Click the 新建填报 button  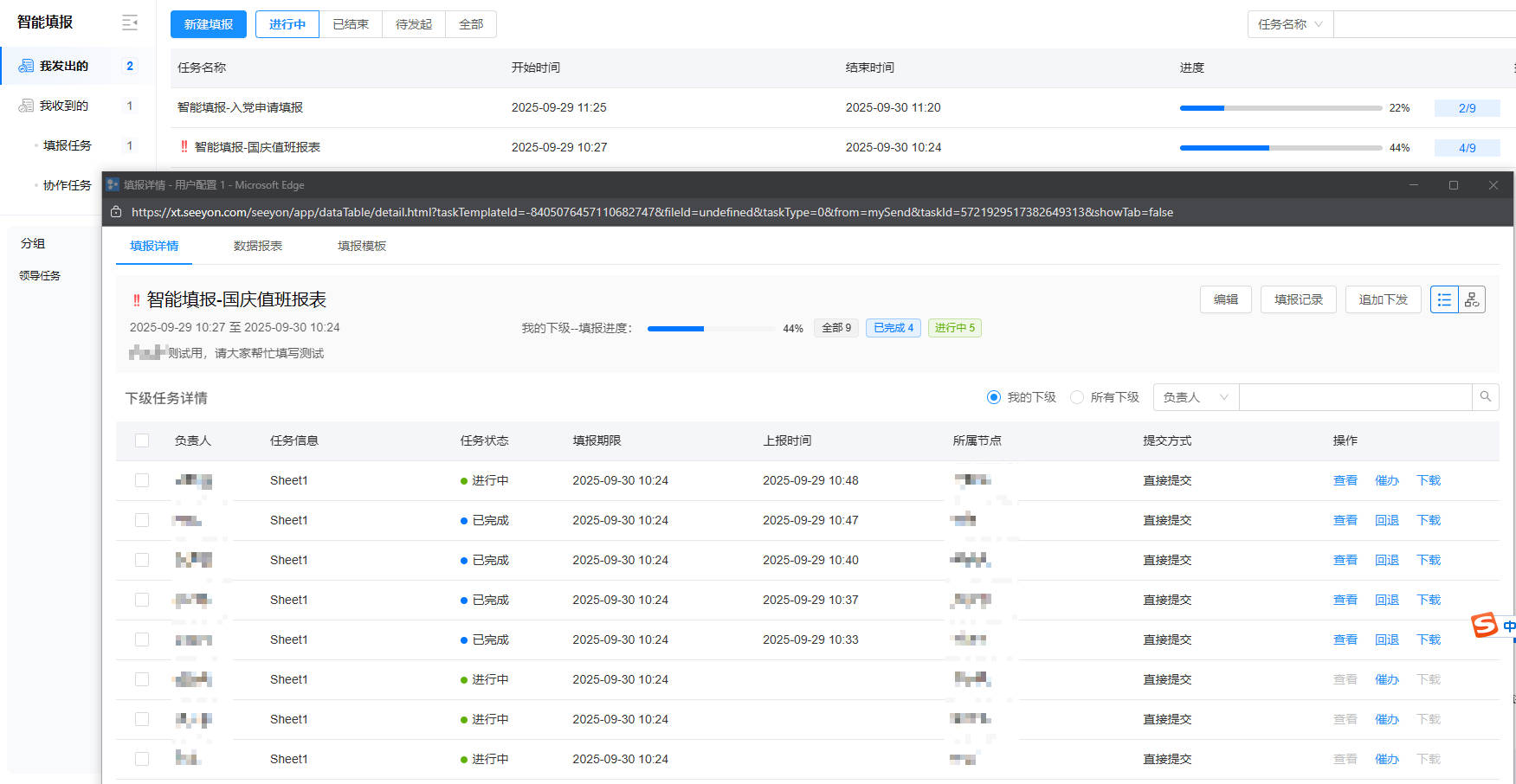point(209,24)
